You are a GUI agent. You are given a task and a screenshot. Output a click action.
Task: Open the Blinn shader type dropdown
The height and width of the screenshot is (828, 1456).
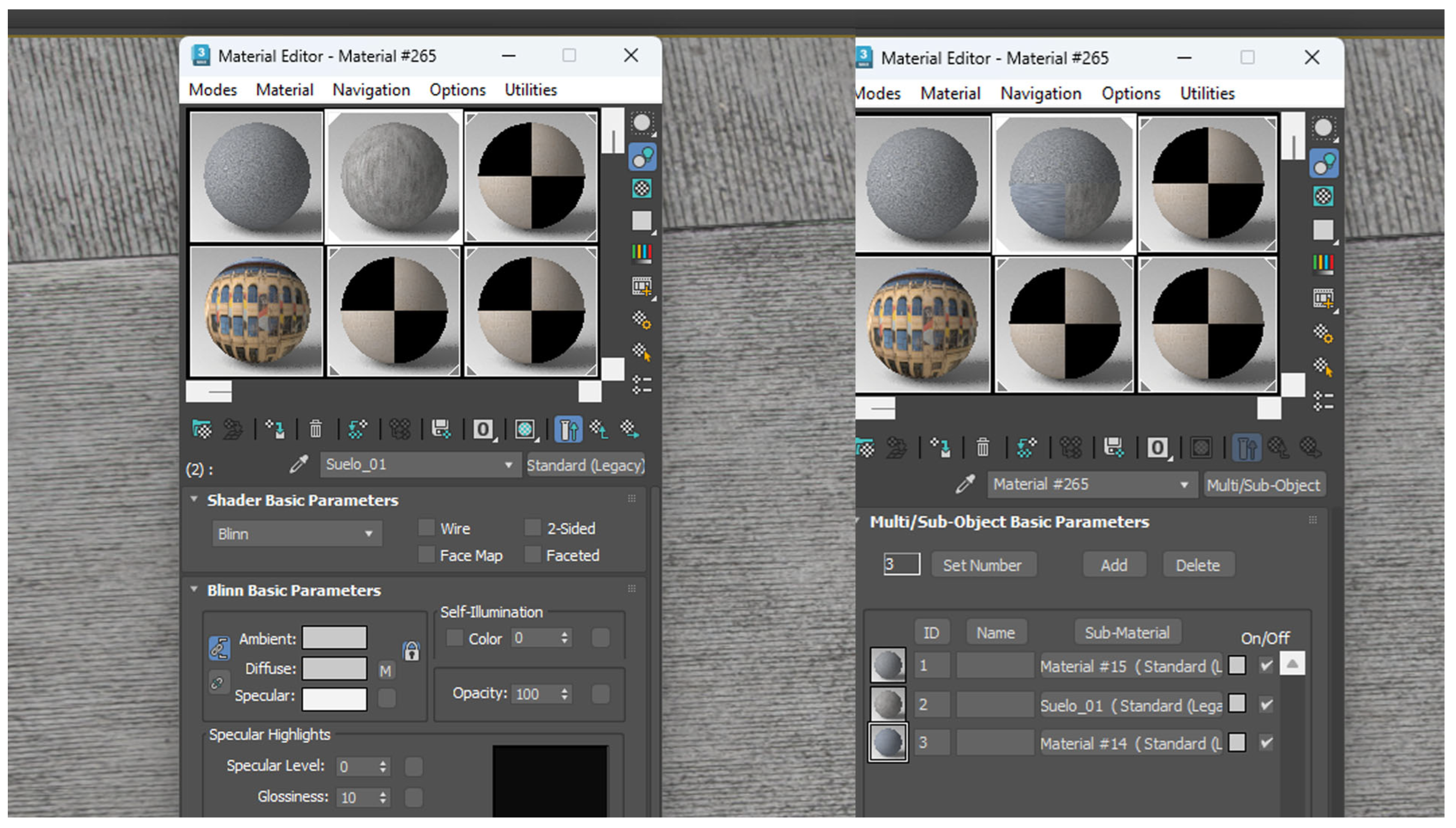click(296, 534)
